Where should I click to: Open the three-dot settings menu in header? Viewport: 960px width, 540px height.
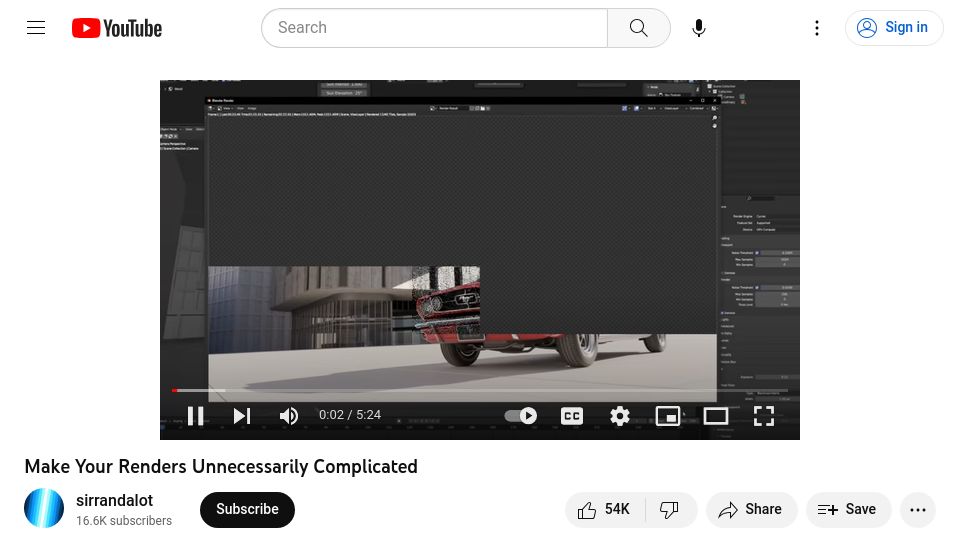(x=817, y=28)
